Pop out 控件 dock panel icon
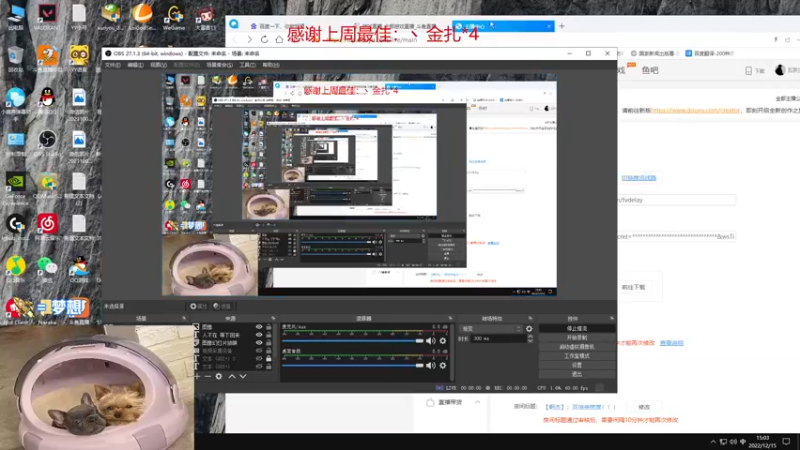Viewport: 800px width, 450px height. [612, 318]
